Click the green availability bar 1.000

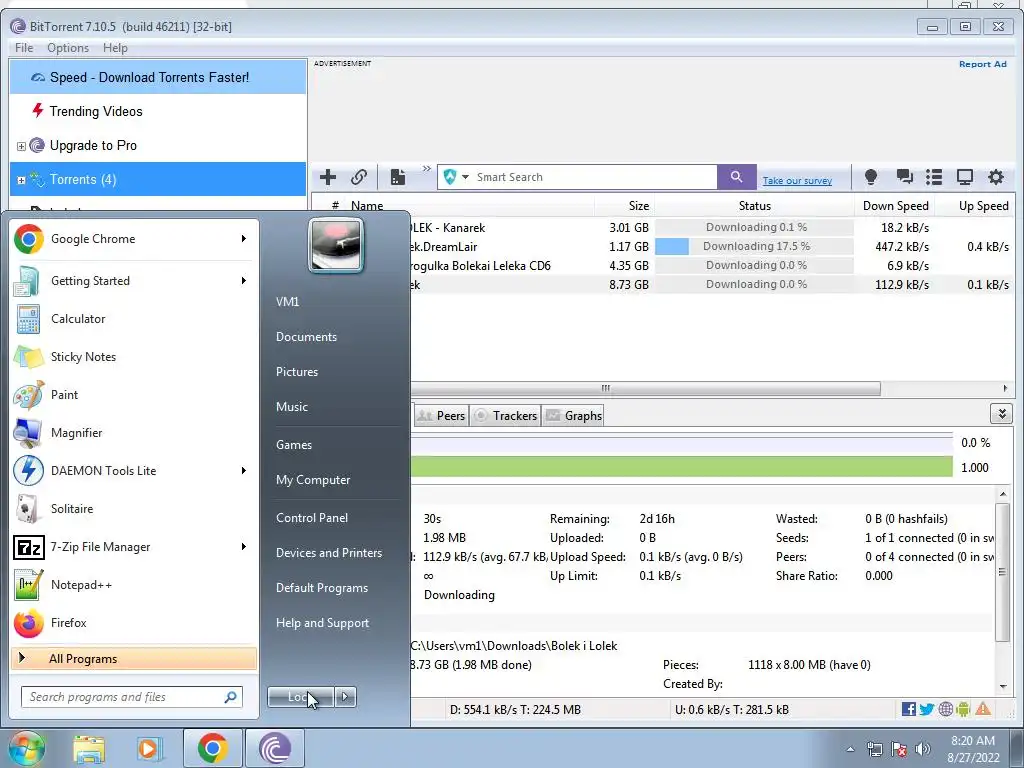point(682,467)
